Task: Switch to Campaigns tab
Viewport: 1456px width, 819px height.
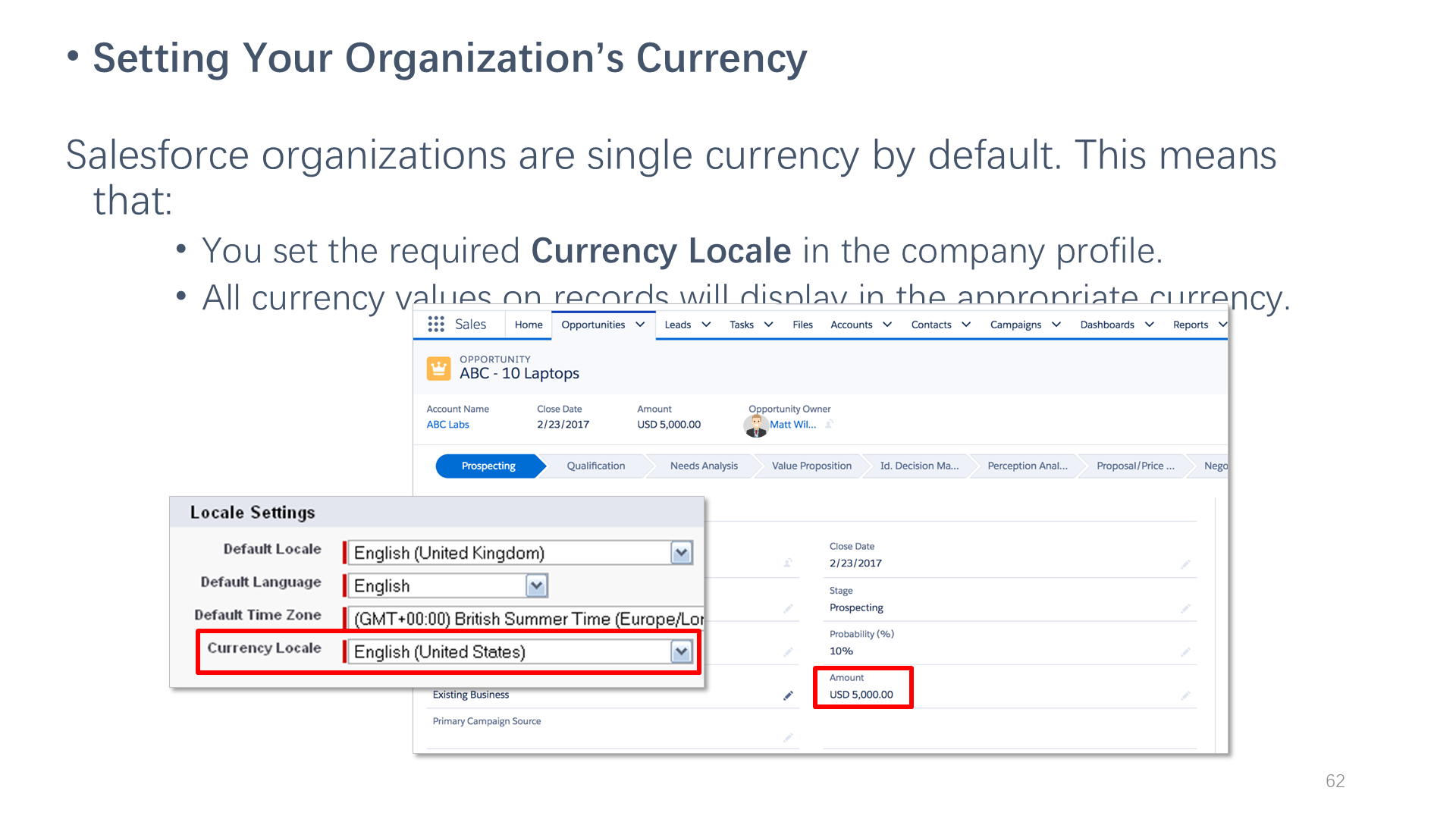Action: click(1015, 325)
